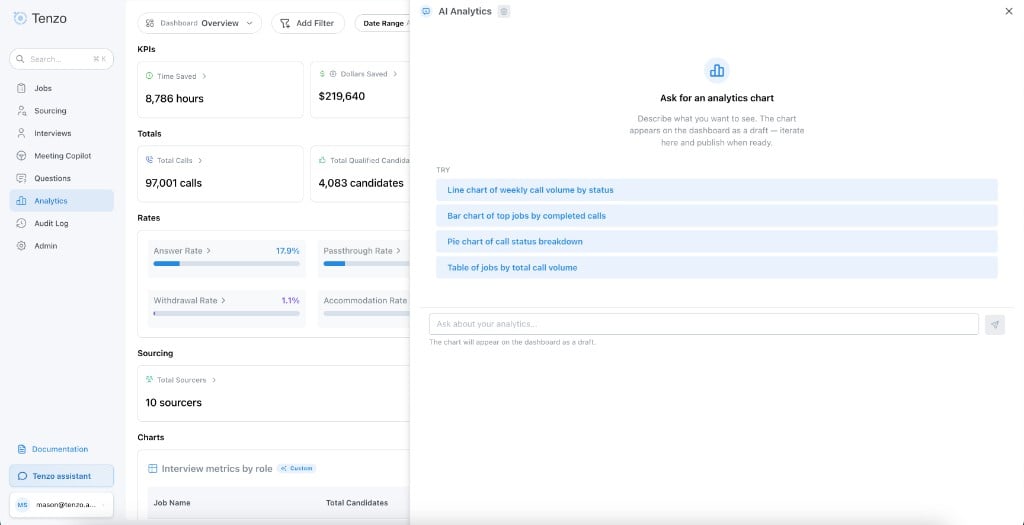This screenshot has height=525, width=1024.
Task: Click the Dollars Saved dollar icon
Action: [322, 74]
